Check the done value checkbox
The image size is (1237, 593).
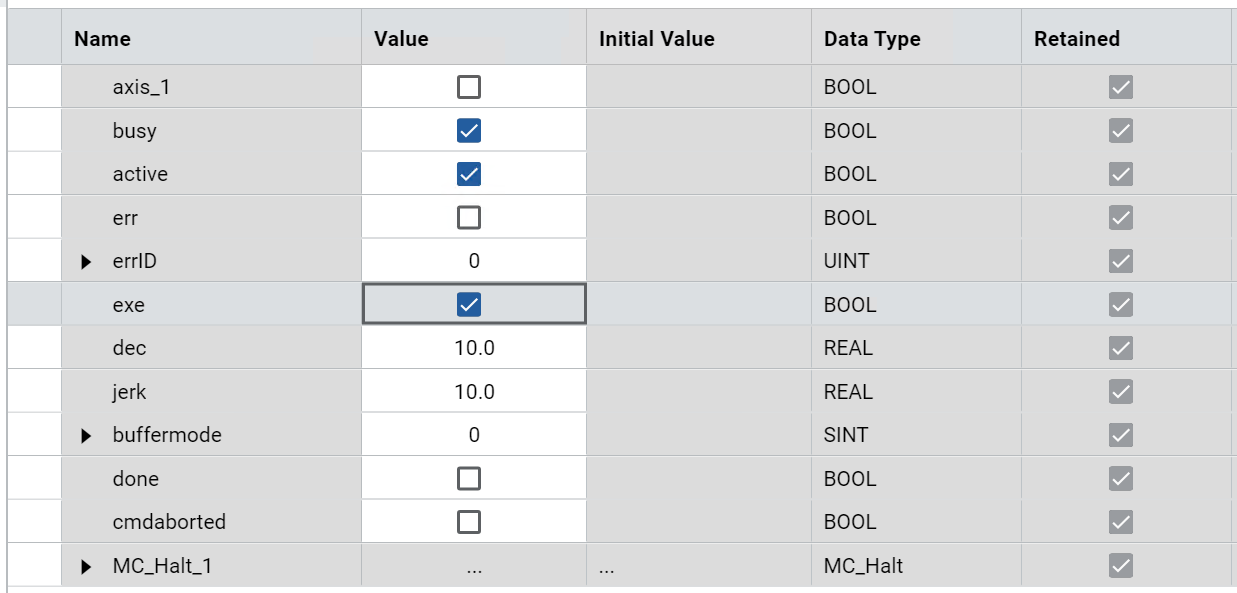pos(468,479)
